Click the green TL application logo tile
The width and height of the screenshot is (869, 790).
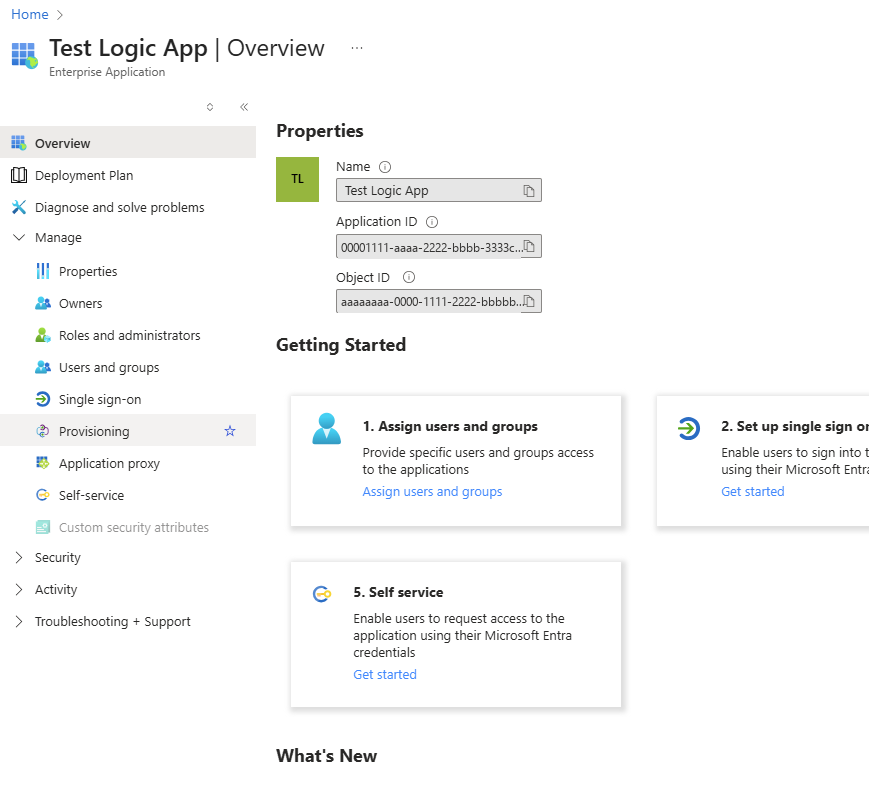[298, 179]
